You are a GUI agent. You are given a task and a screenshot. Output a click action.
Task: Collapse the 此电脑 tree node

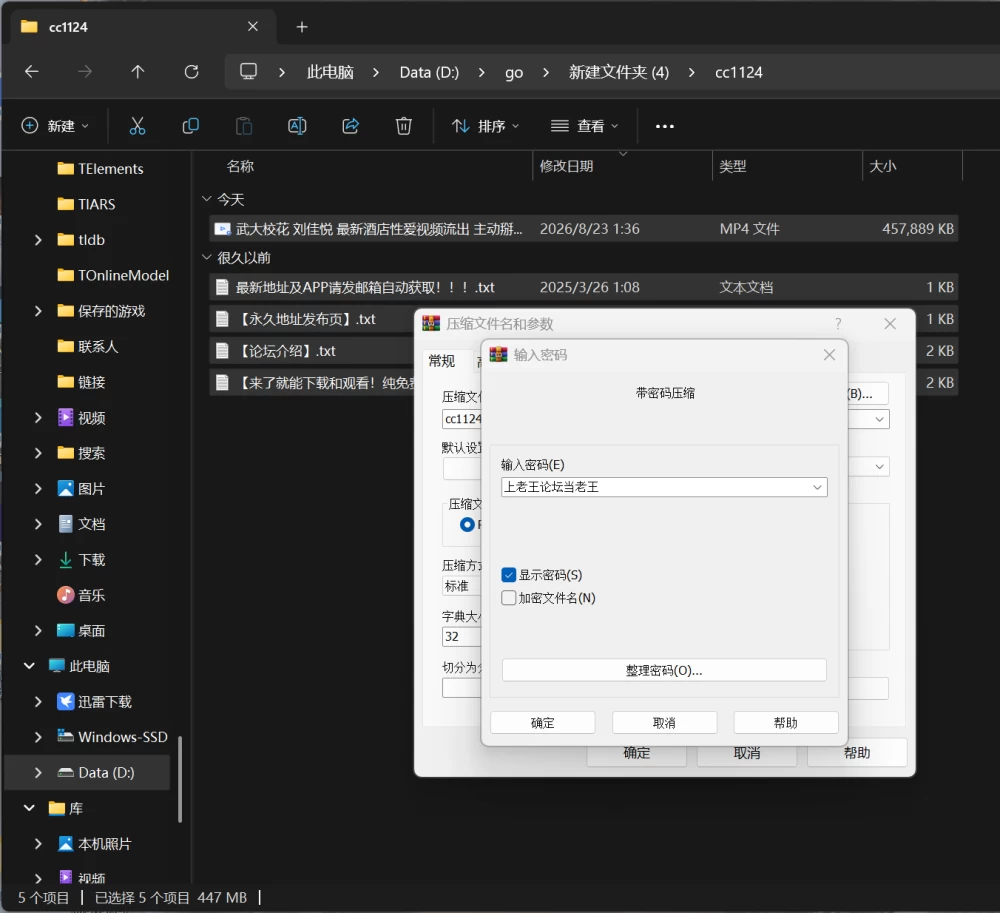[x=29, y=666]
